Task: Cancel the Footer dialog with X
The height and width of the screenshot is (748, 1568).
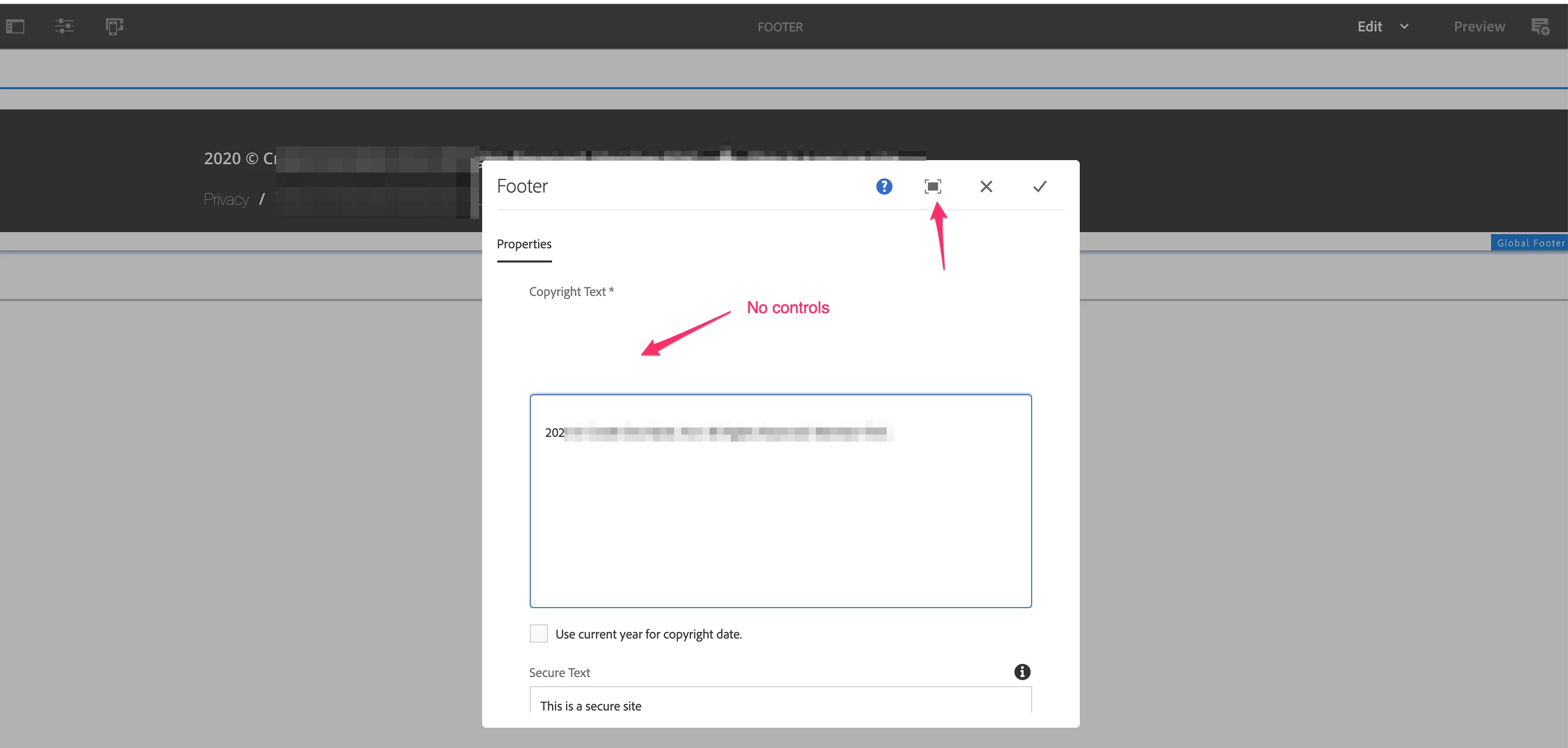Action: 986,186
